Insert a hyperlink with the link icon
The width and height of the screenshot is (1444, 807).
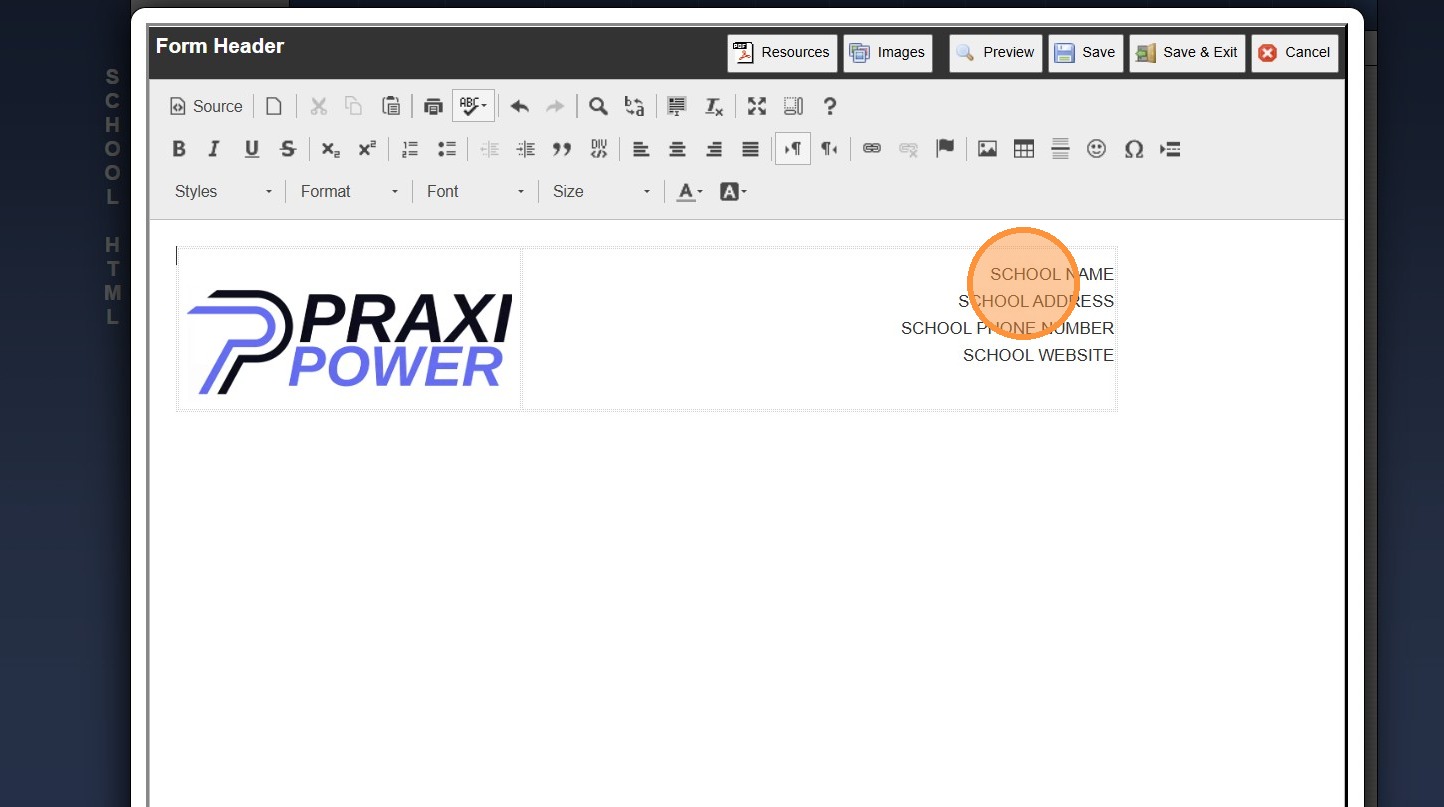(x=872, y=149)
